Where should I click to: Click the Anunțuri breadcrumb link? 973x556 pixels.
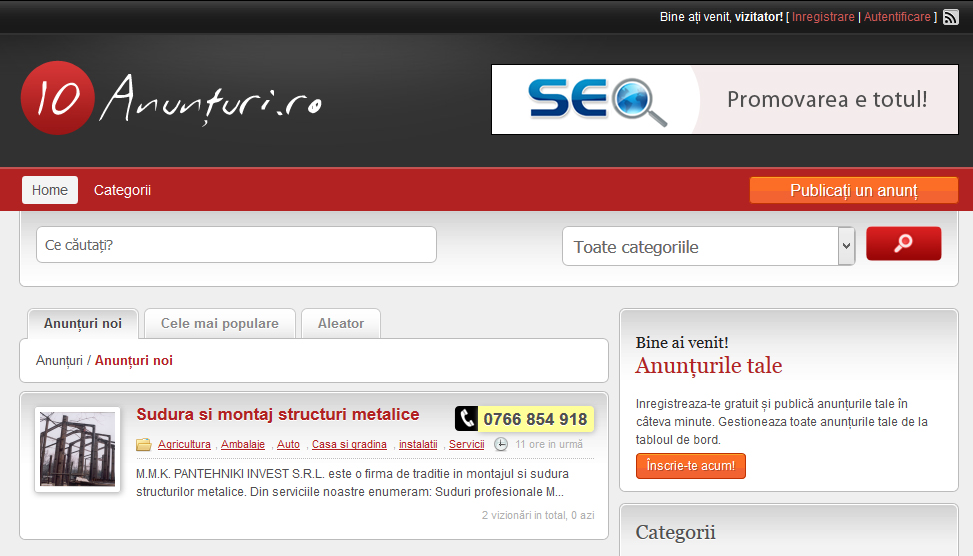(59, 361)
